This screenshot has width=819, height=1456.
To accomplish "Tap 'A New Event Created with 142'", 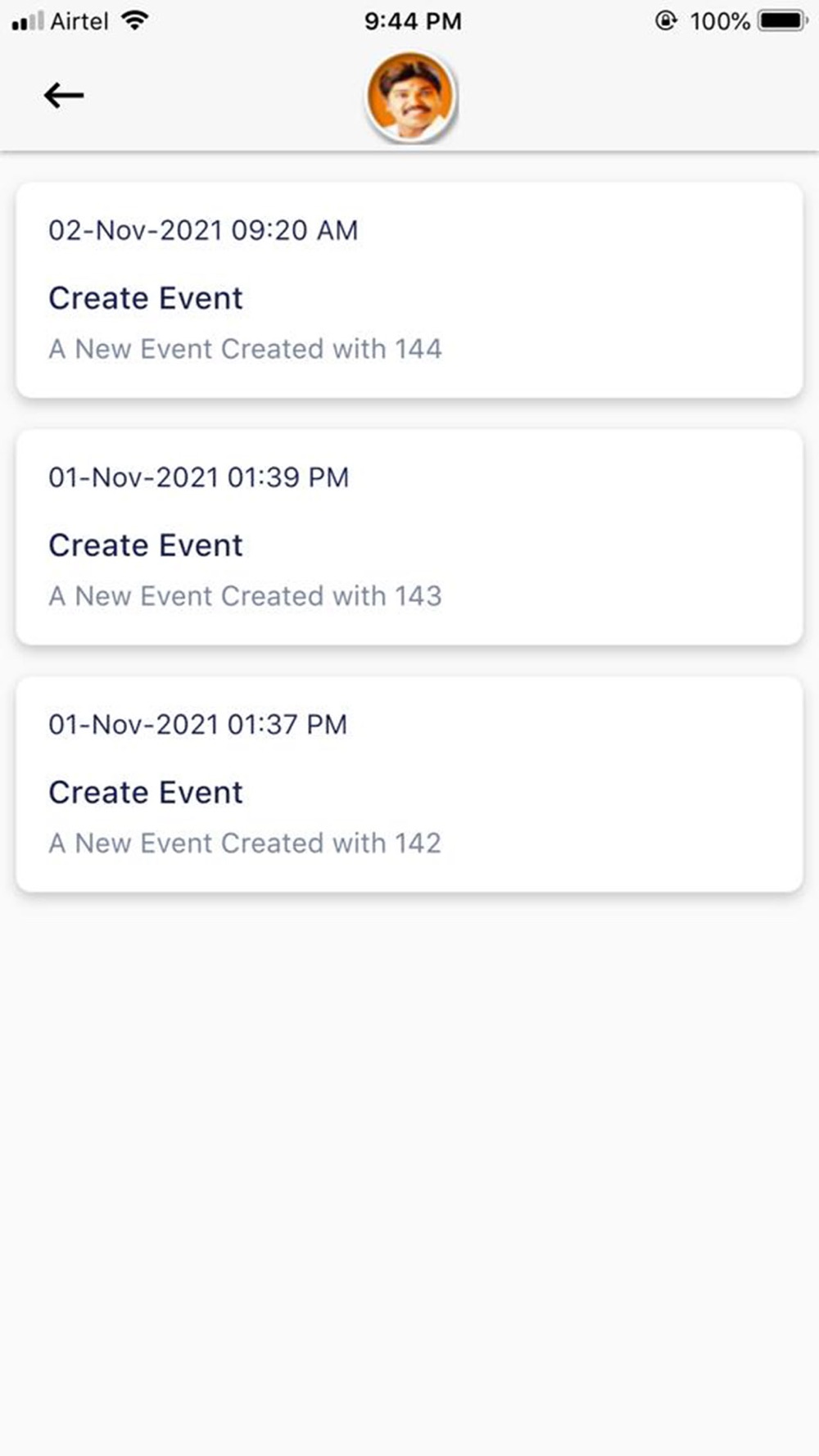I will 245,843.
